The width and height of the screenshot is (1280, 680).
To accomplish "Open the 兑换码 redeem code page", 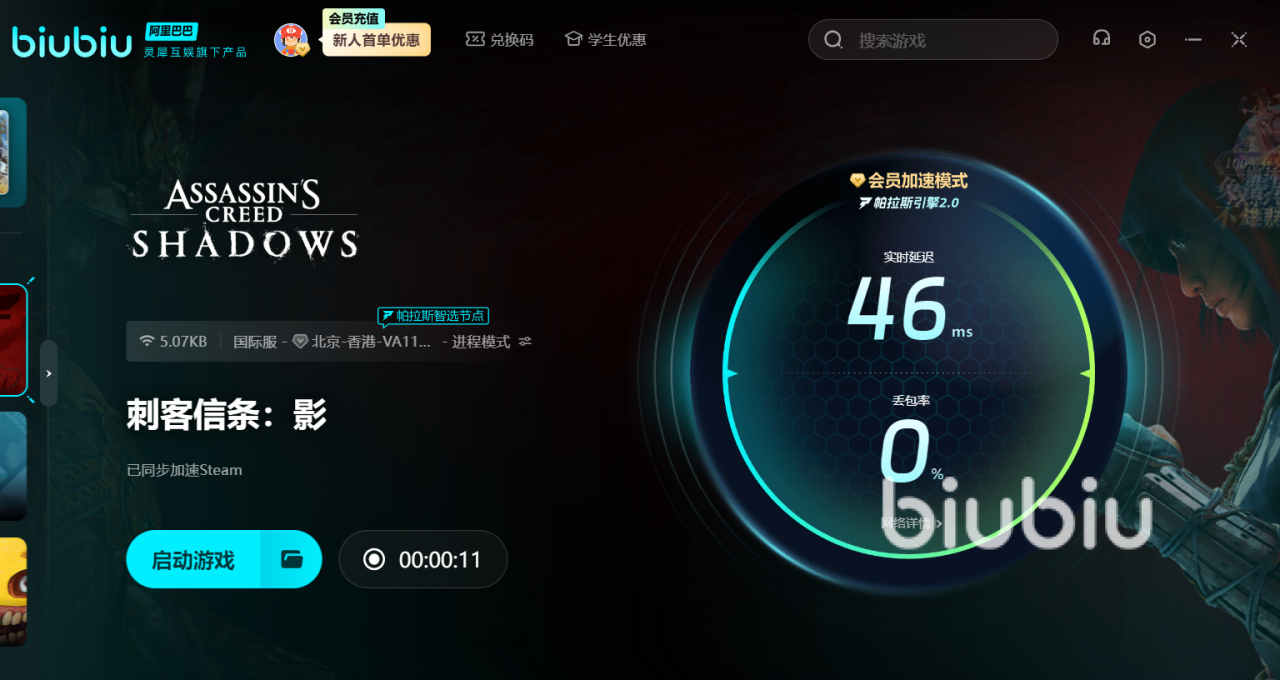I will 500,40.
